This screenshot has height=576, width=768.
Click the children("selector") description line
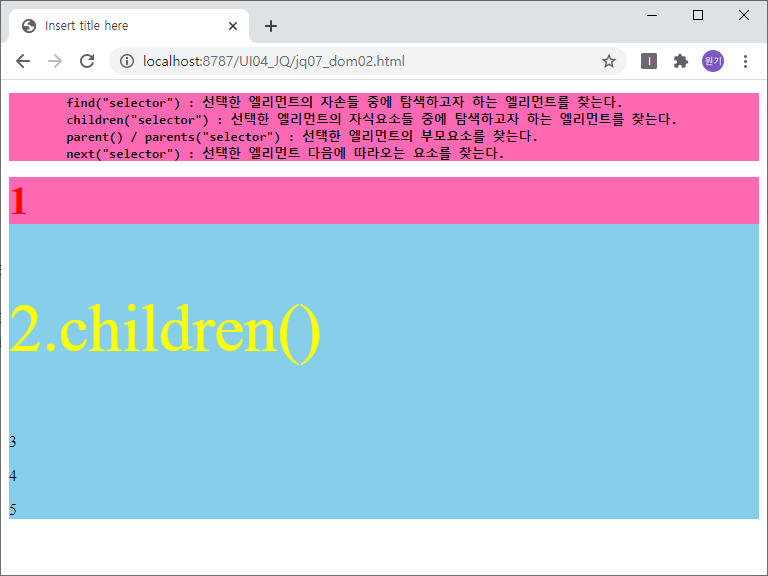coord(371,120)
